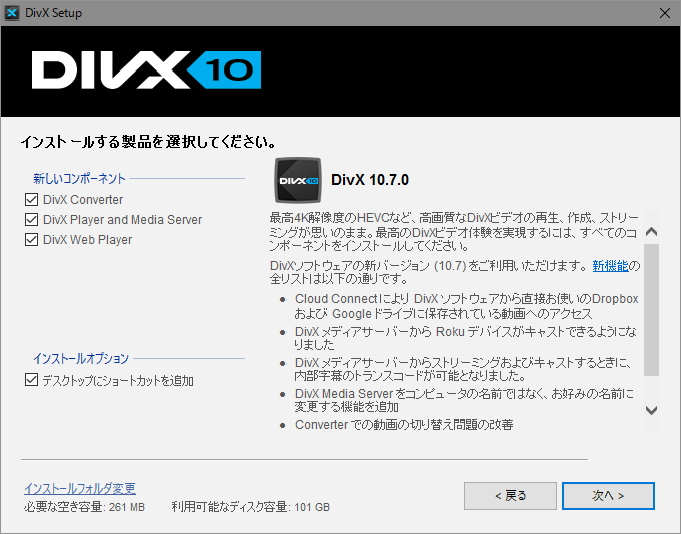Click the 次へ > next button
This screenshot has height=534, width=681.
(x=608, y=496)
